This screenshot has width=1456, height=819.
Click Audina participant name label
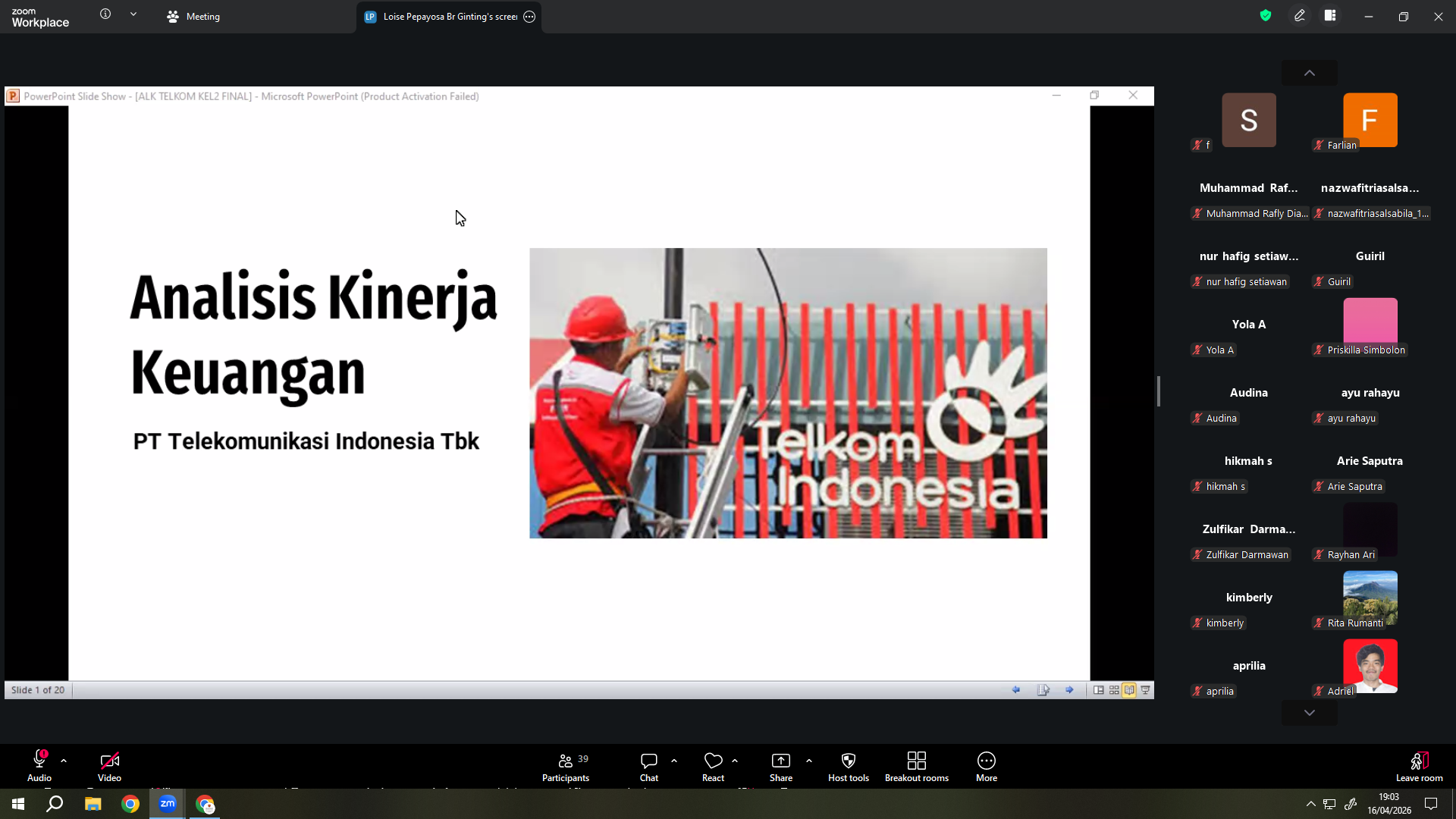click(x=1215, y=419)
